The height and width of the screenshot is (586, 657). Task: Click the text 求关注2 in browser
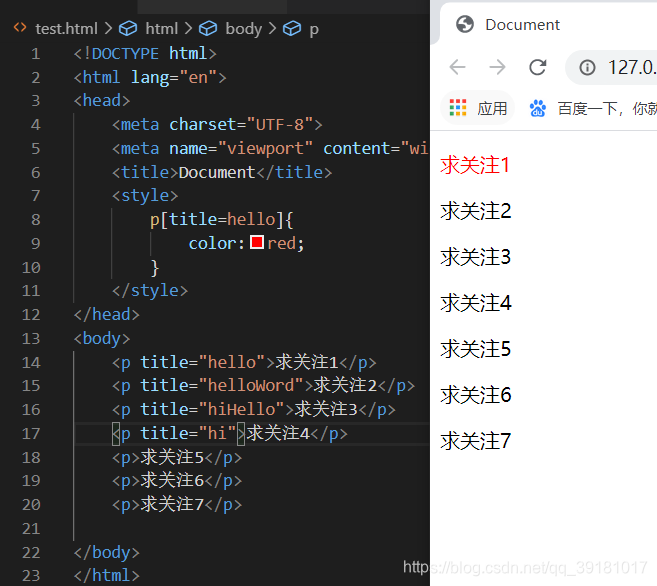click(476, 211)
